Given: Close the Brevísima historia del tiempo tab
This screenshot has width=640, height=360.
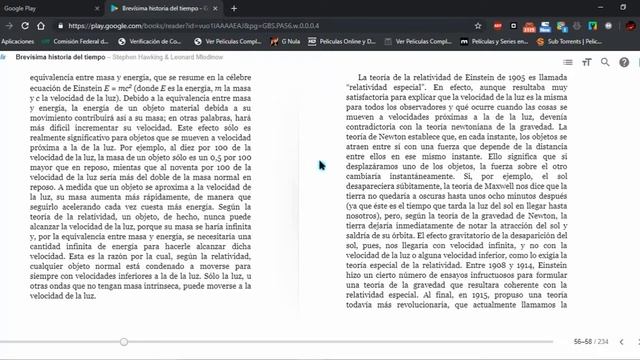Looking at the screenshot, I should [x=215, y=8].
